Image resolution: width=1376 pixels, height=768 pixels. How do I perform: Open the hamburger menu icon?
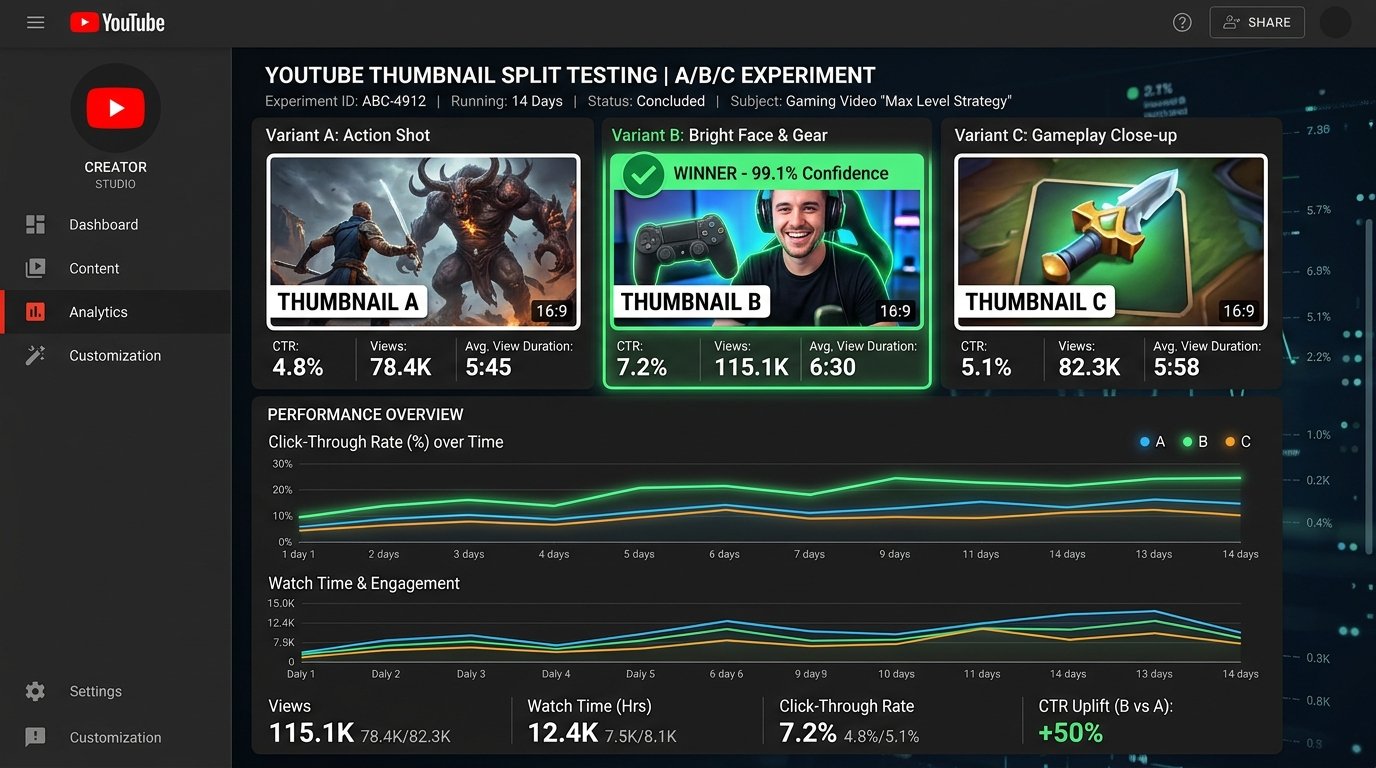pos(36,22)
